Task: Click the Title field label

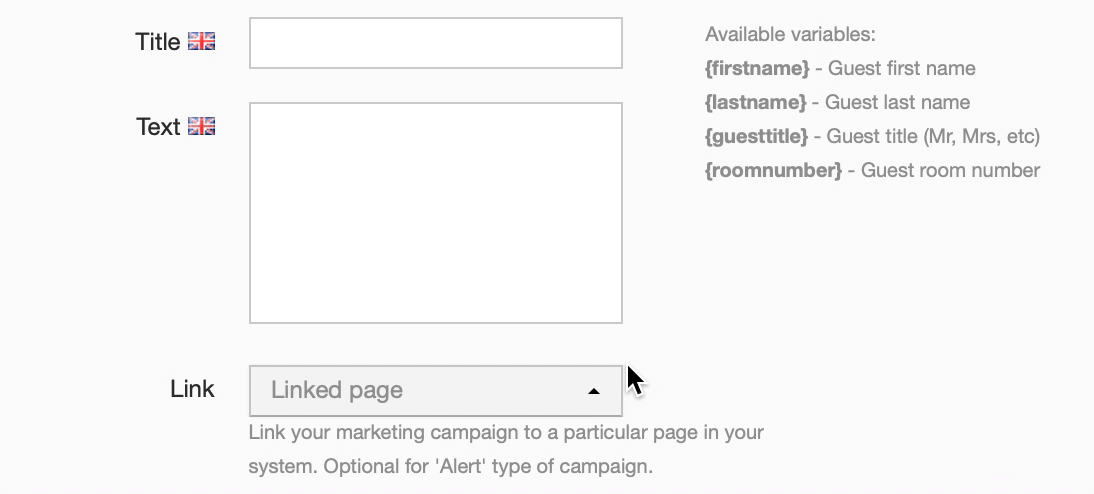Action: coord(158,42)
